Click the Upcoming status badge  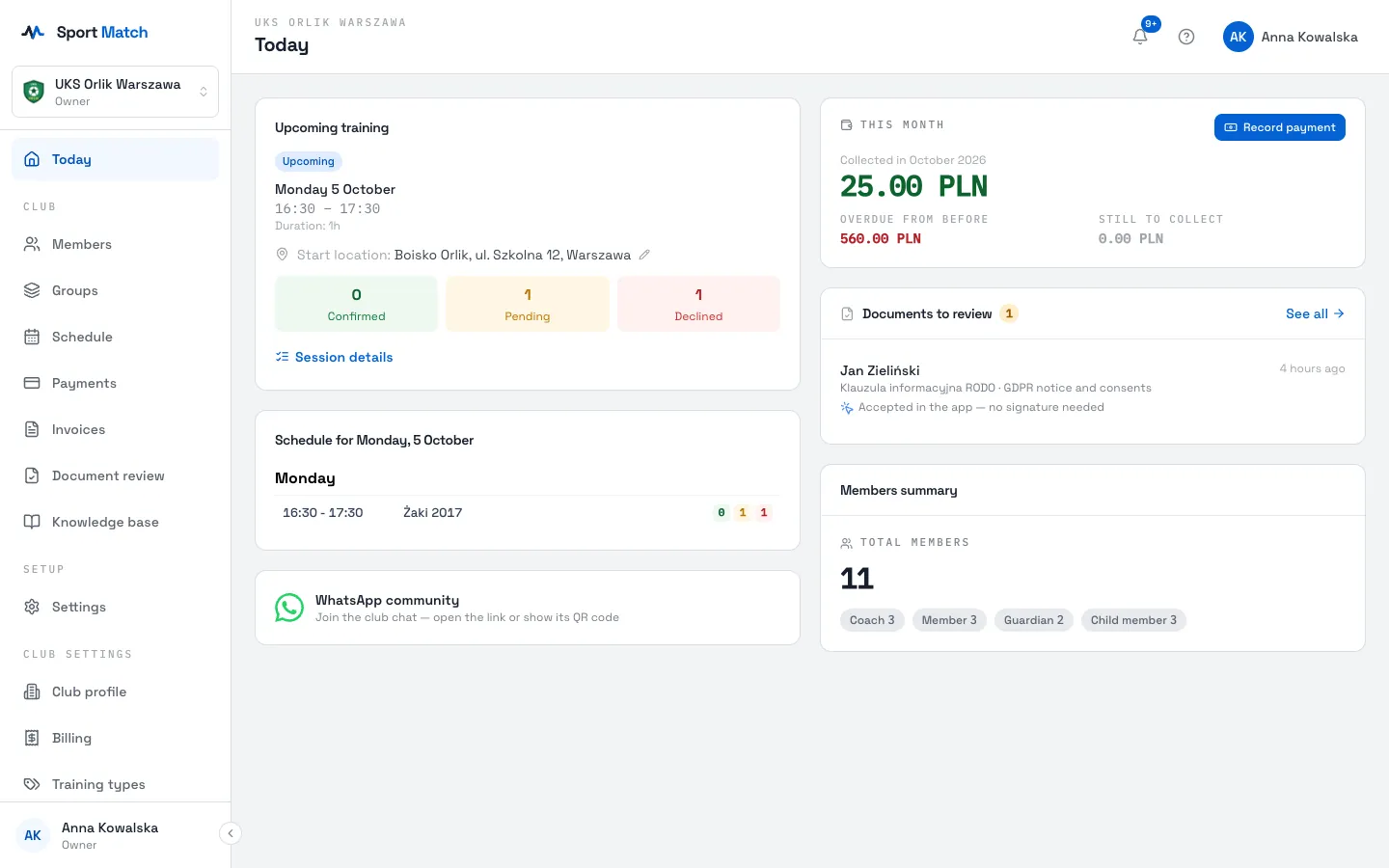tap(309, 161)
